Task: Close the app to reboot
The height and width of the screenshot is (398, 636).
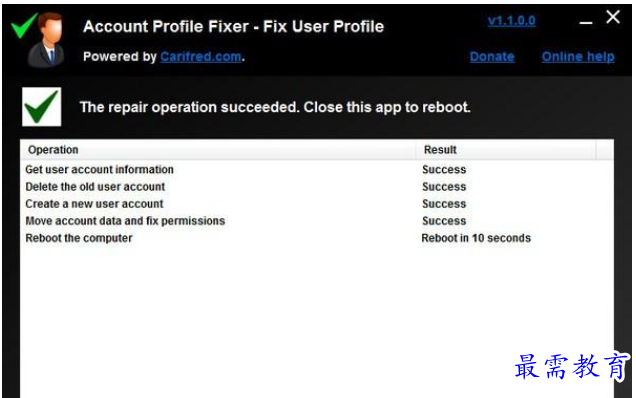Action: 613,17
